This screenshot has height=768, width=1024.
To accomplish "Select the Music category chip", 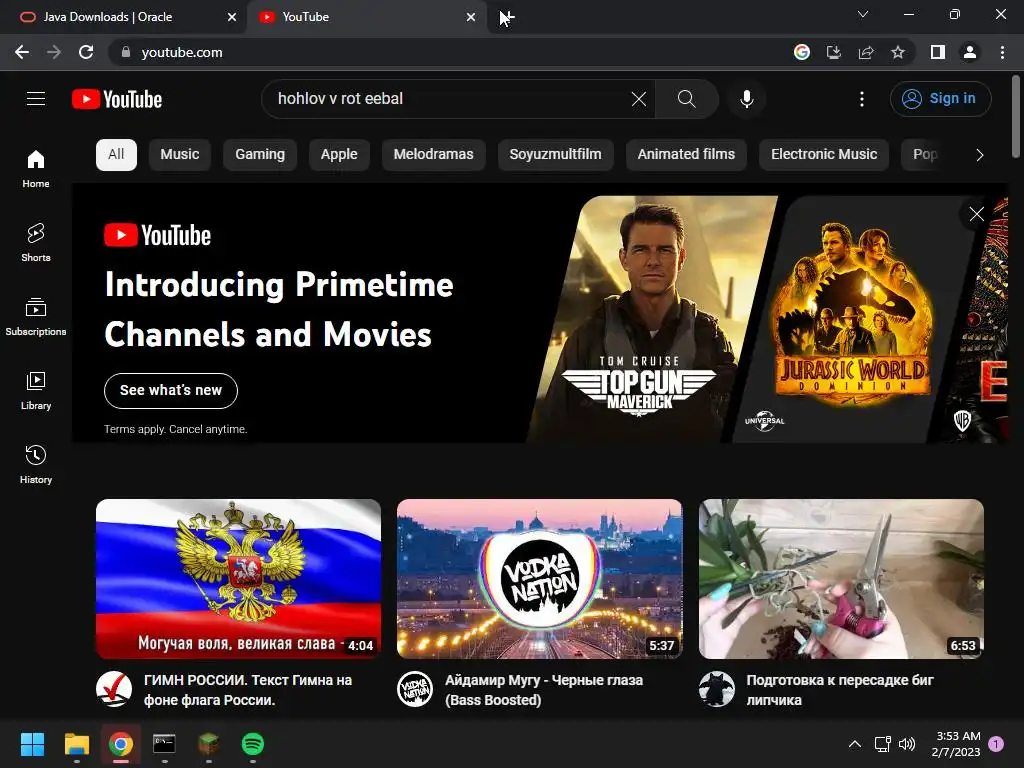I will pyautogui.click(x=180, y=155).
